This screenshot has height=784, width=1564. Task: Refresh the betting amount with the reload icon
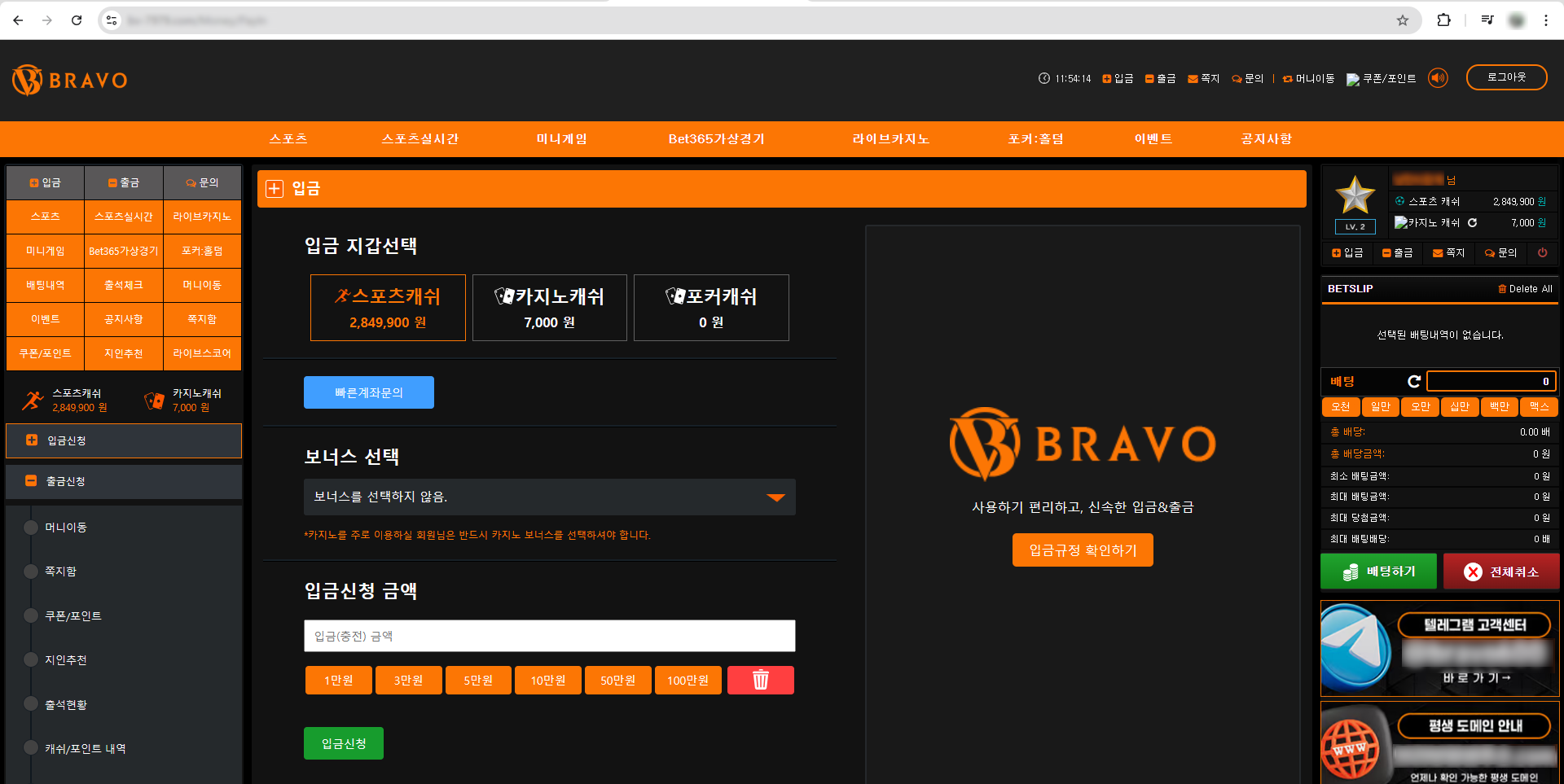click(x=1414, y=381)
